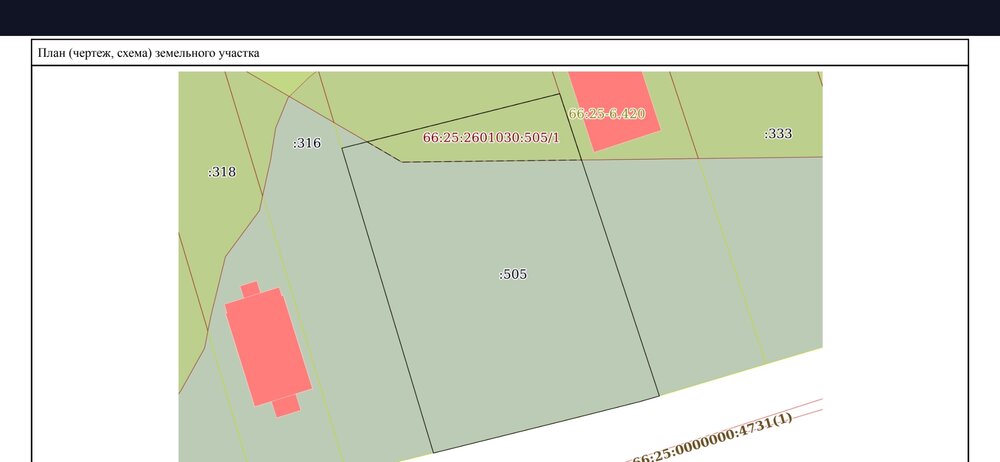Click the small top annex of the large red building
Viewport: 1000px width, 462px height.
pyautogui.click(x=250, y=290)
